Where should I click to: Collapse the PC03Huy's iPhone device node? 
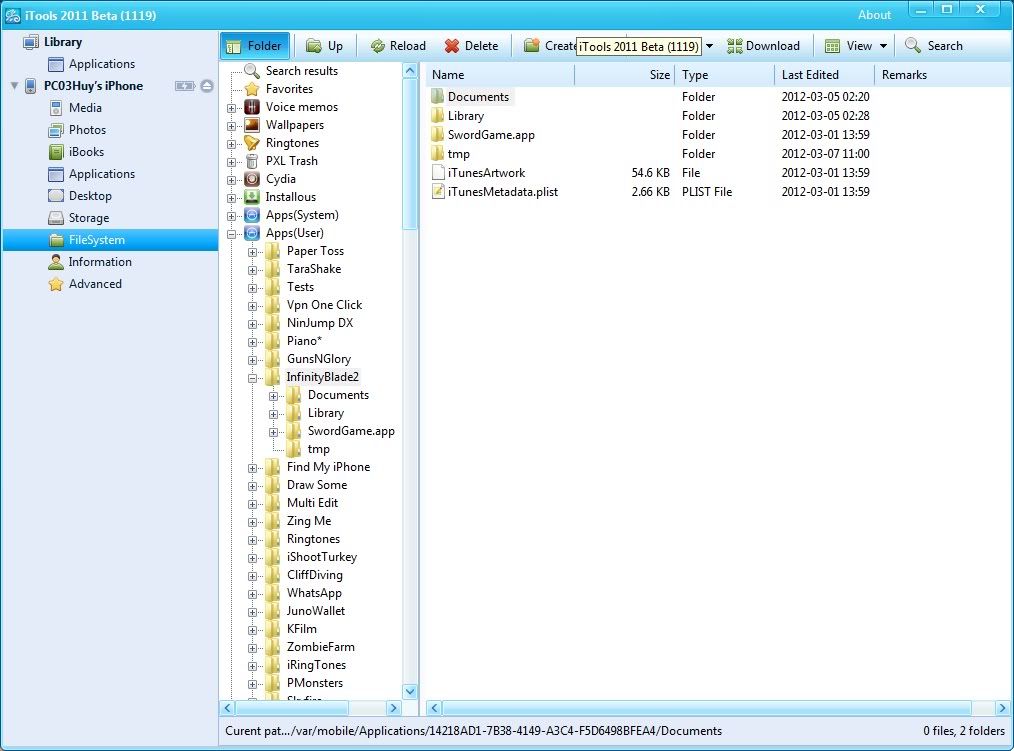(14, 85)
